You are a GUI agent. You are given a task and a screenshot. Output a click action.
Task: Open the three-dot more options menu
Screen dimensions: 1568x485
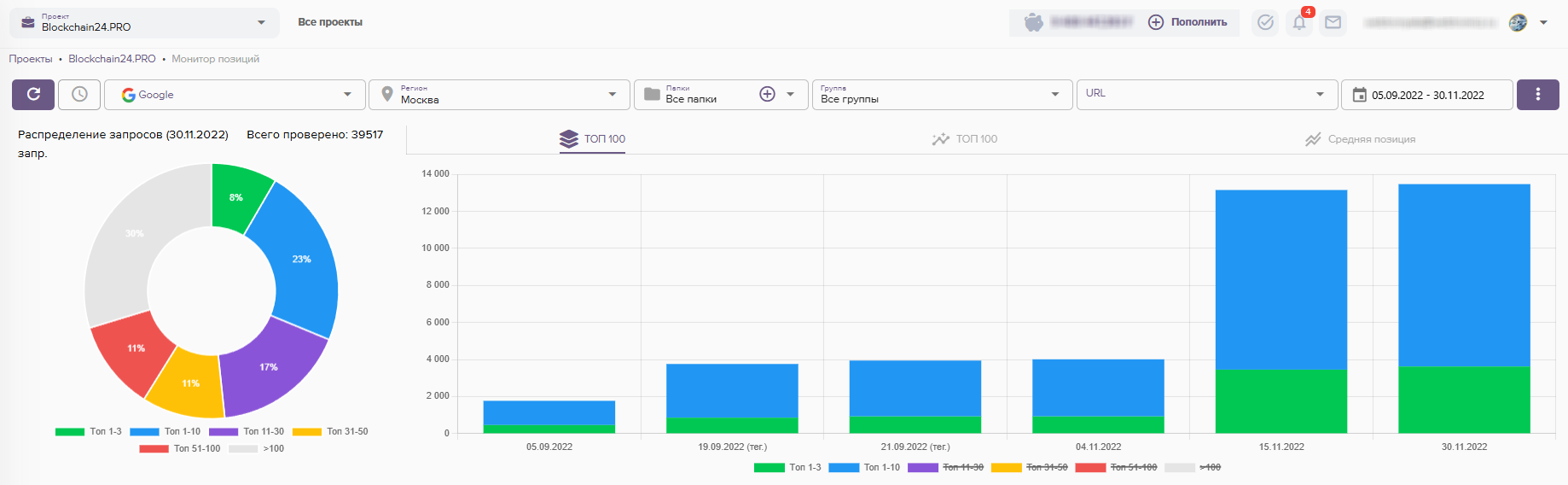(1537, 95)
